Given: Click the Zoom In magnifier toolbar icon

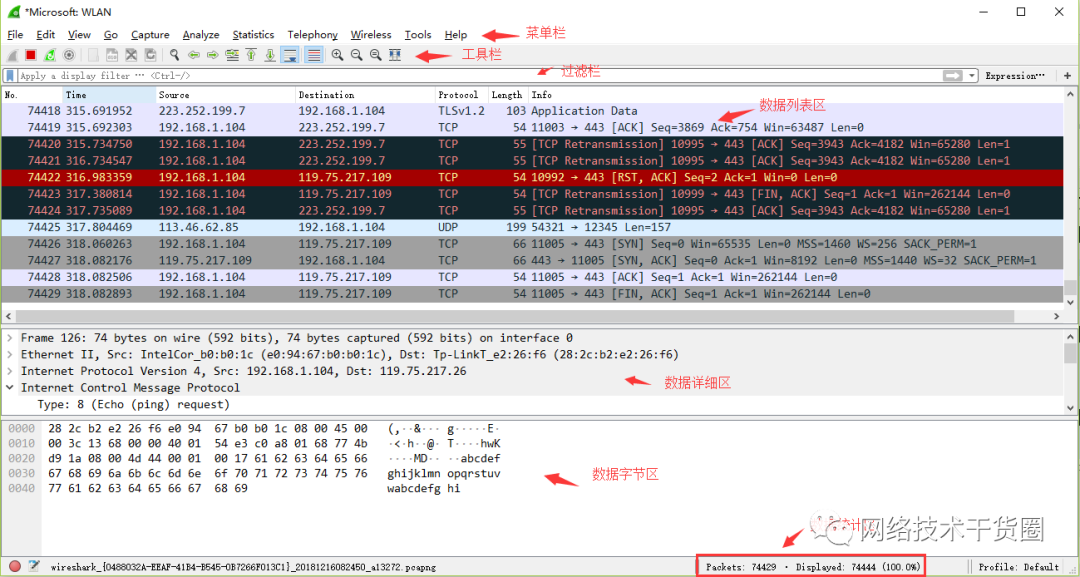Looking at the screenshot, I should point(338,55).
